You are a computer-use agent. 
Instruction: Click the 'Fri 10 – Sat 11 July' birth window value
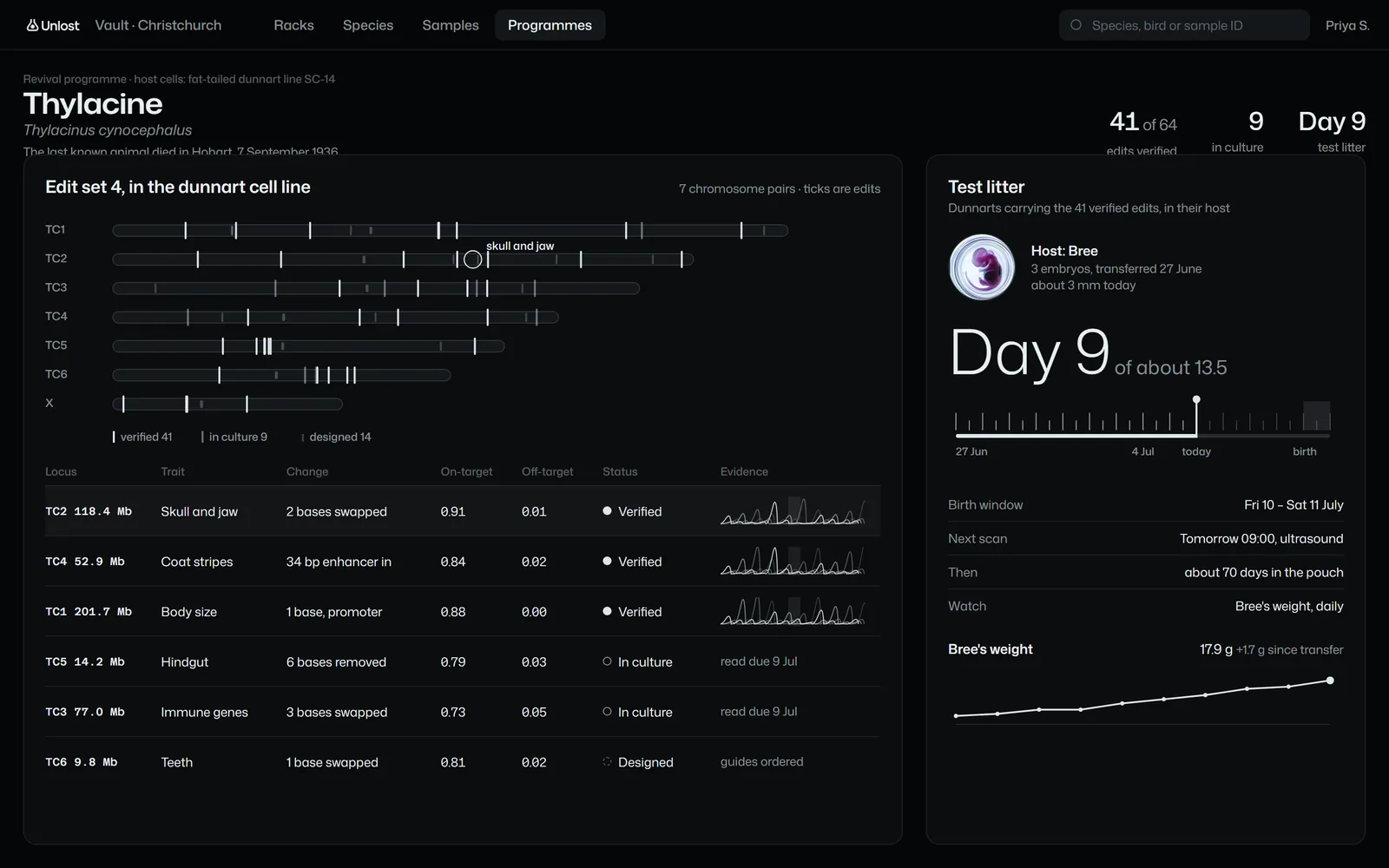click(1294, 504)
